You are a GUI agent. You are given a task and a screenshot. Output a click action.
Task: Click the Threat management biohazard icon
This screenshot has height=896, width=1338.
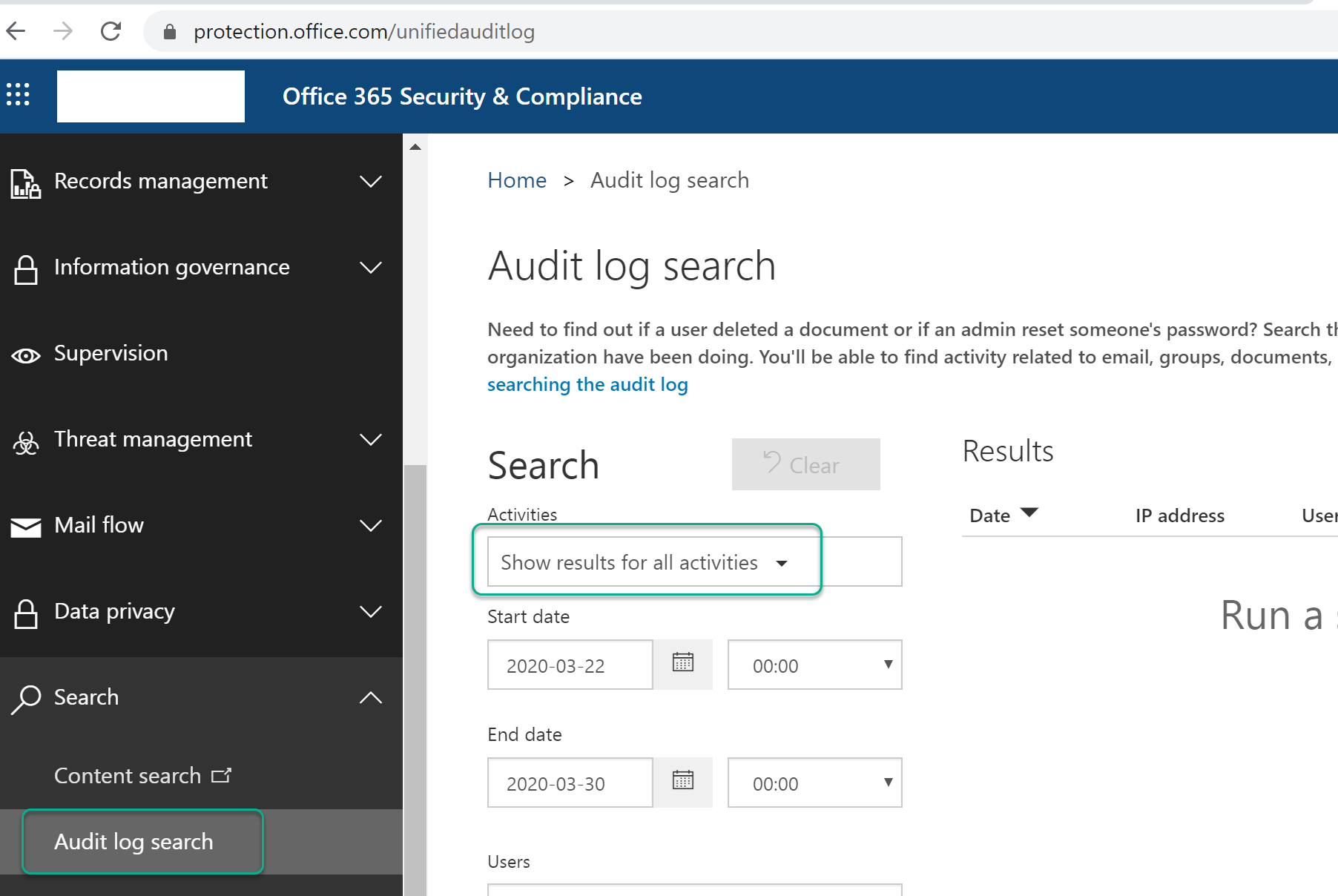click(x=26, y=442)
